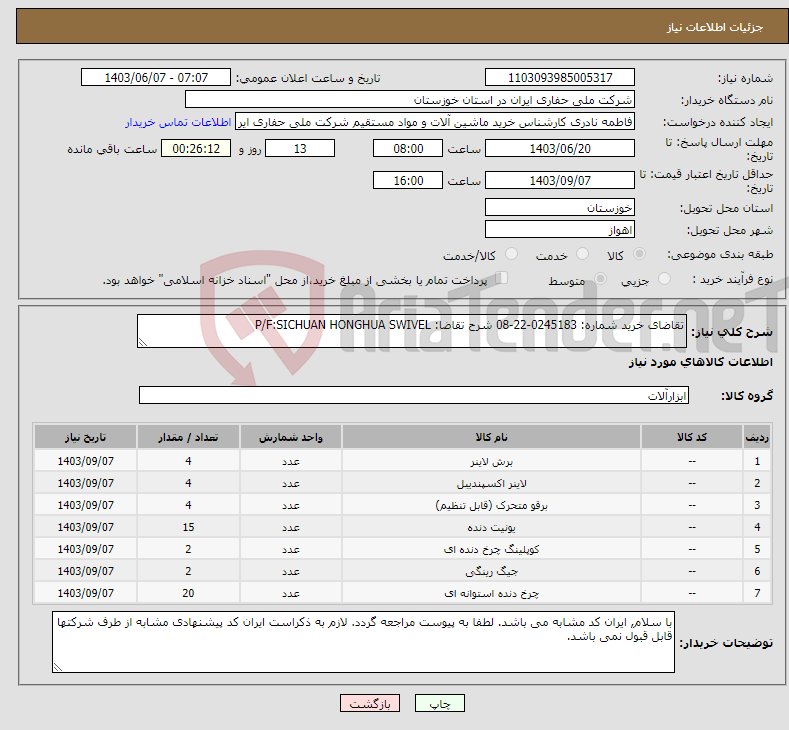Select the کالا/خدمت radio button
The height and width of the screenshot is (730, 789).
(511, 254)
